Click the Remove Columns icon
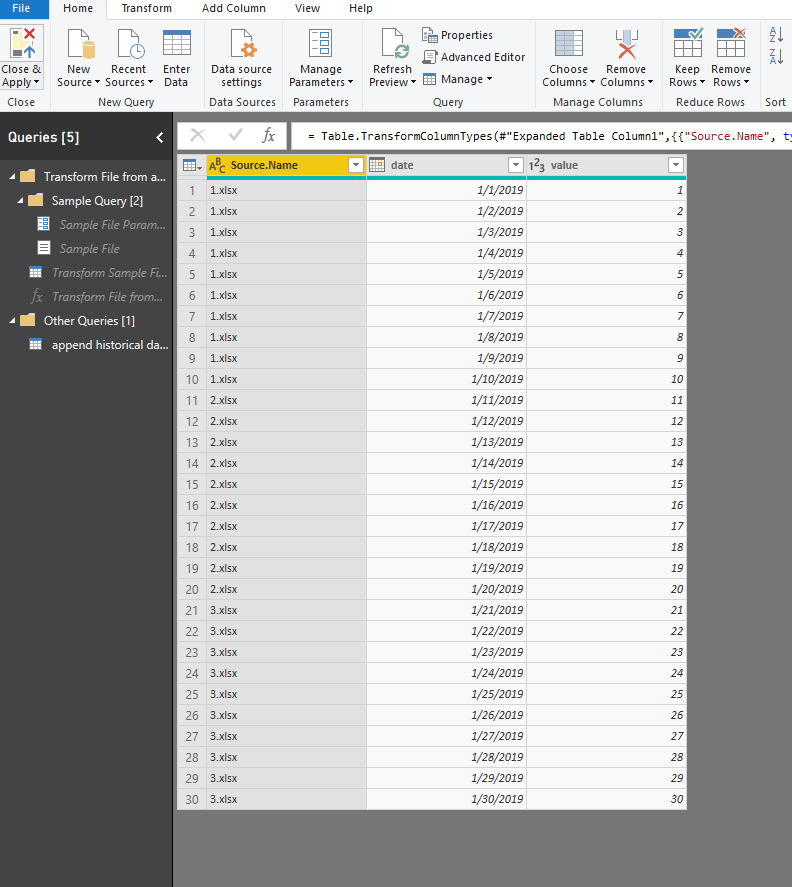 coord(626,44)
